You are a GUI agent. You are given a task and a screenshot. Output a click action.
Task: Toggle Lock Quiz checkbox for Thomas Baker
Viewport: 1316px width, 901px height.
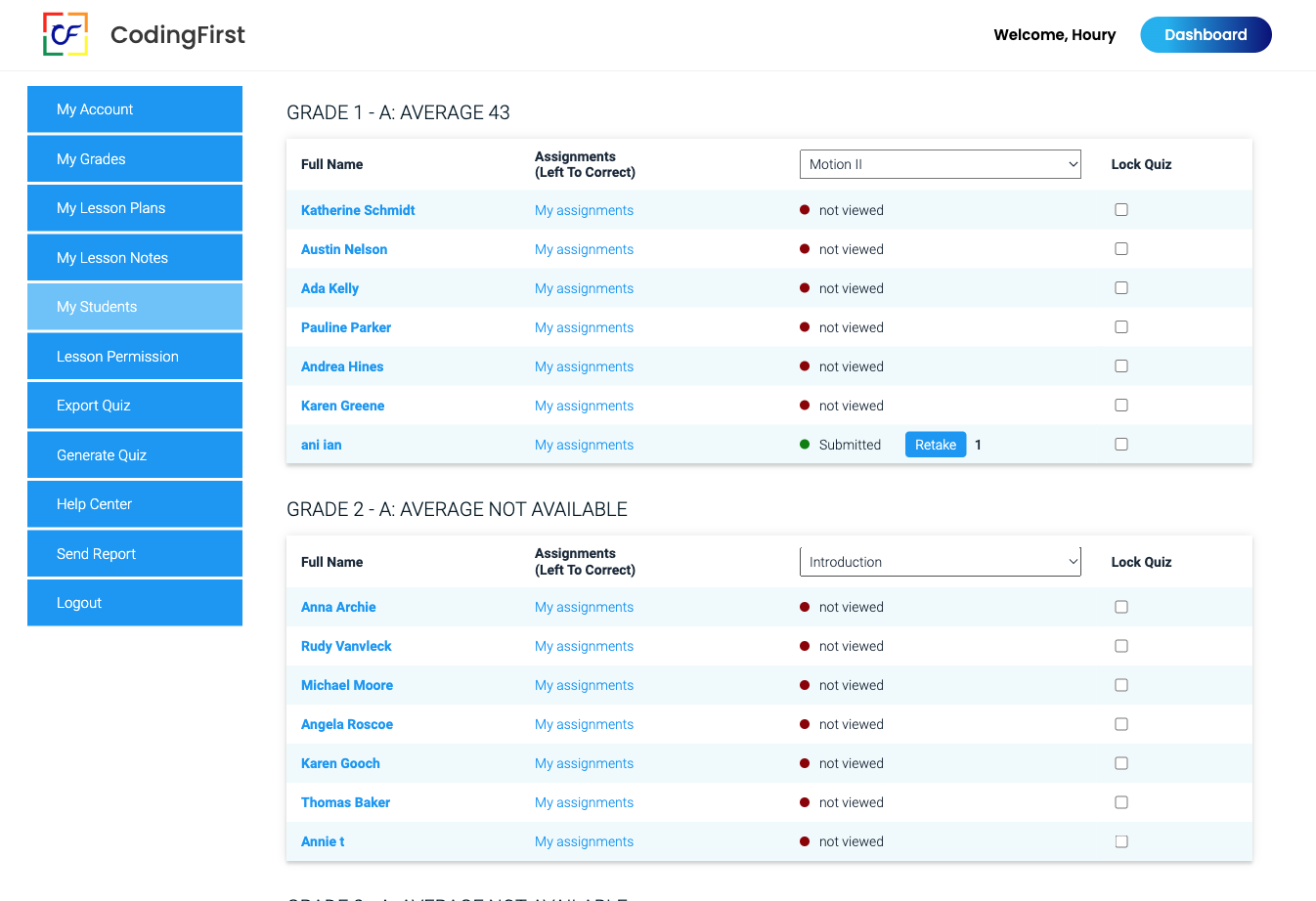(1121, 802)
